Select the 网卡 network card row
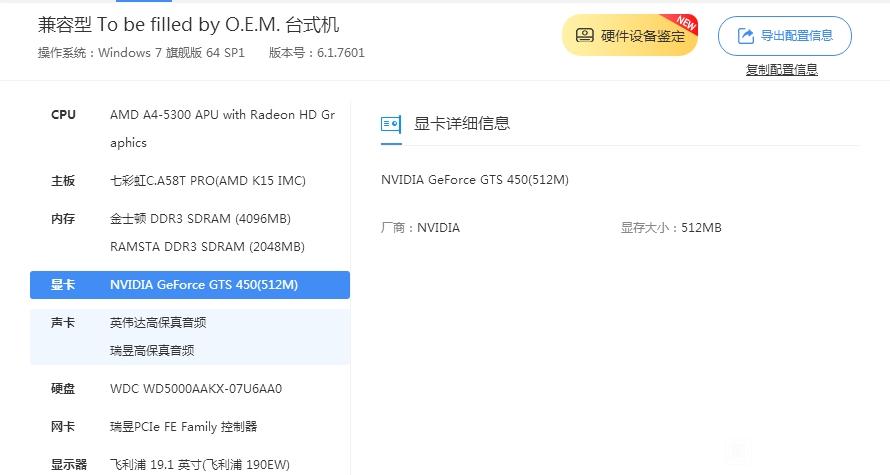 (x=190, y=426)
